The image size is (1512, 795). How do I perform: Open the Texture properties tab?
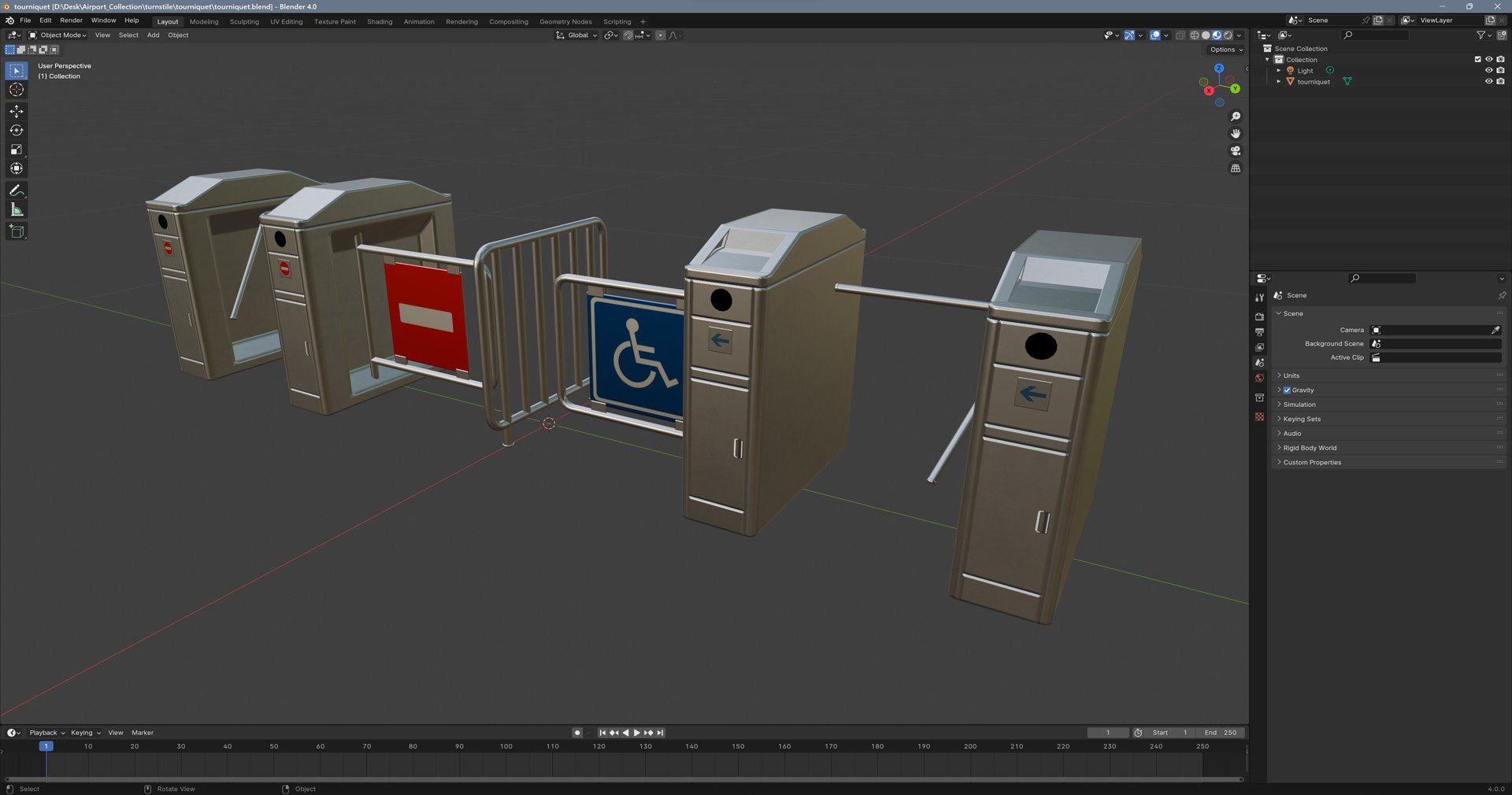[x=1259, y=417]
